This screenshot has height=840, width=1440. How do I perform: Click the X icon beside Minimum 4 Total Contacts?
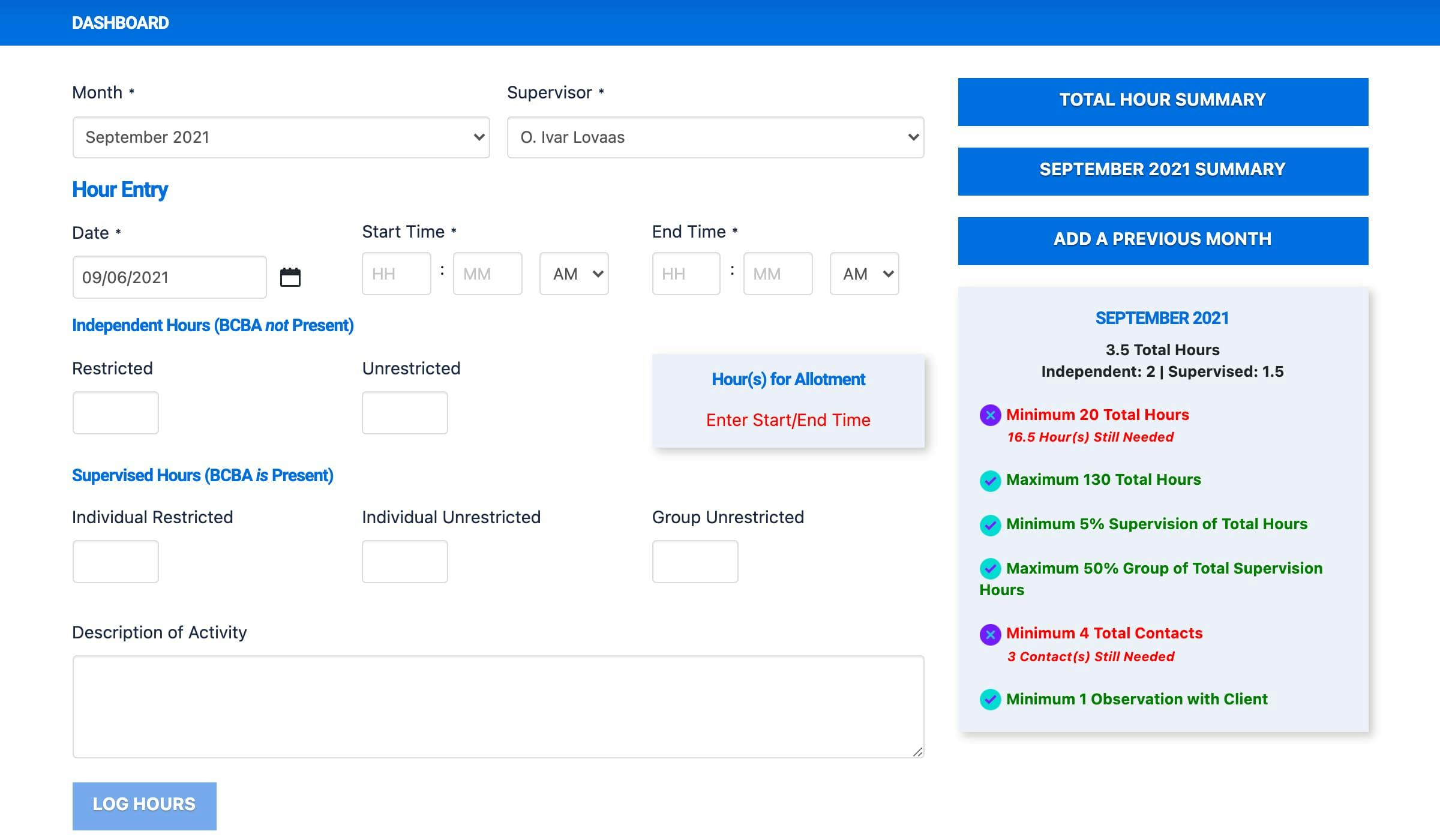coord(991,633)
